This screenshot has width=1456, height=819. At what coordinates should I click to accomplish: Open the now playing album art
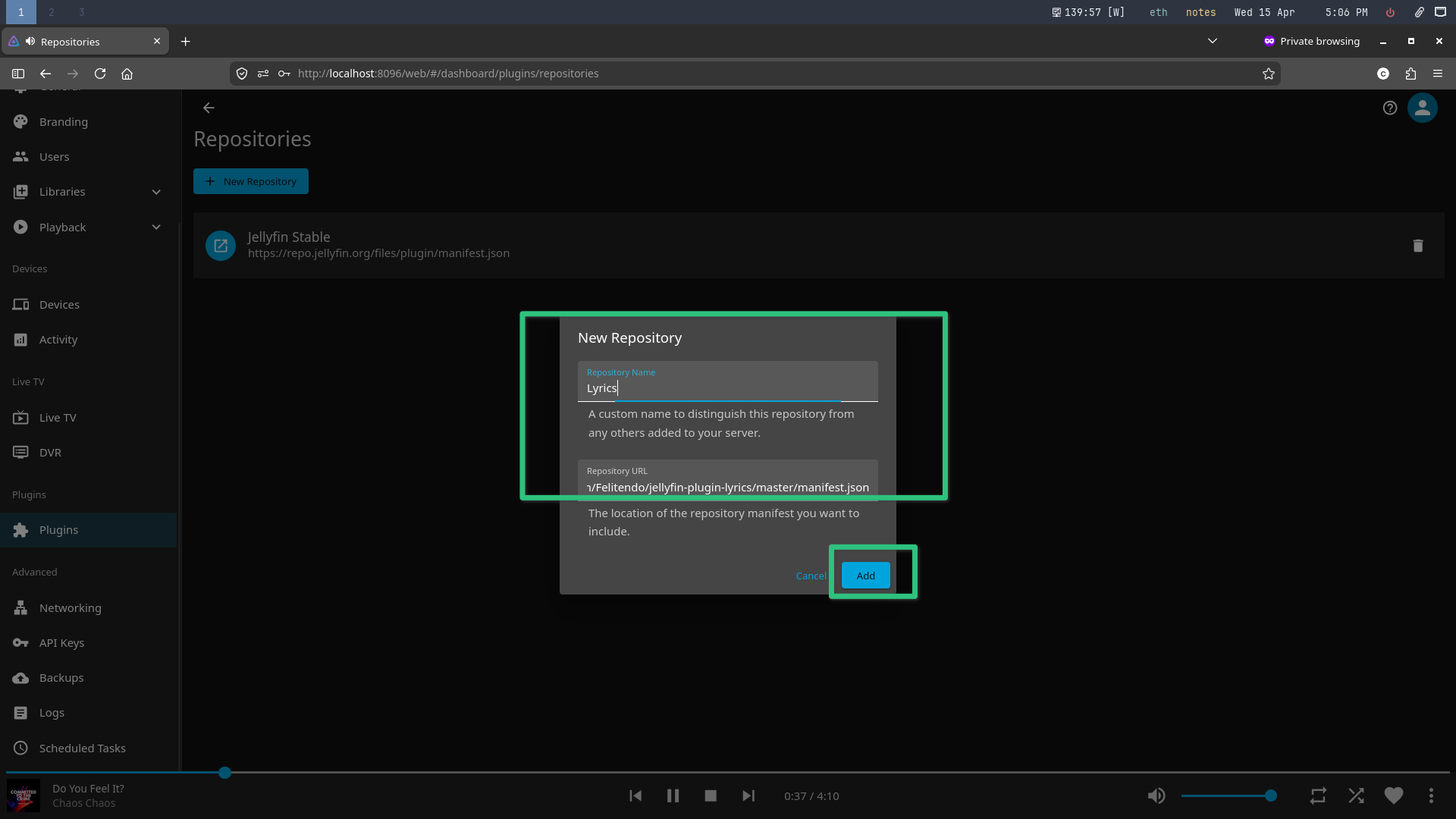[24, 796]
